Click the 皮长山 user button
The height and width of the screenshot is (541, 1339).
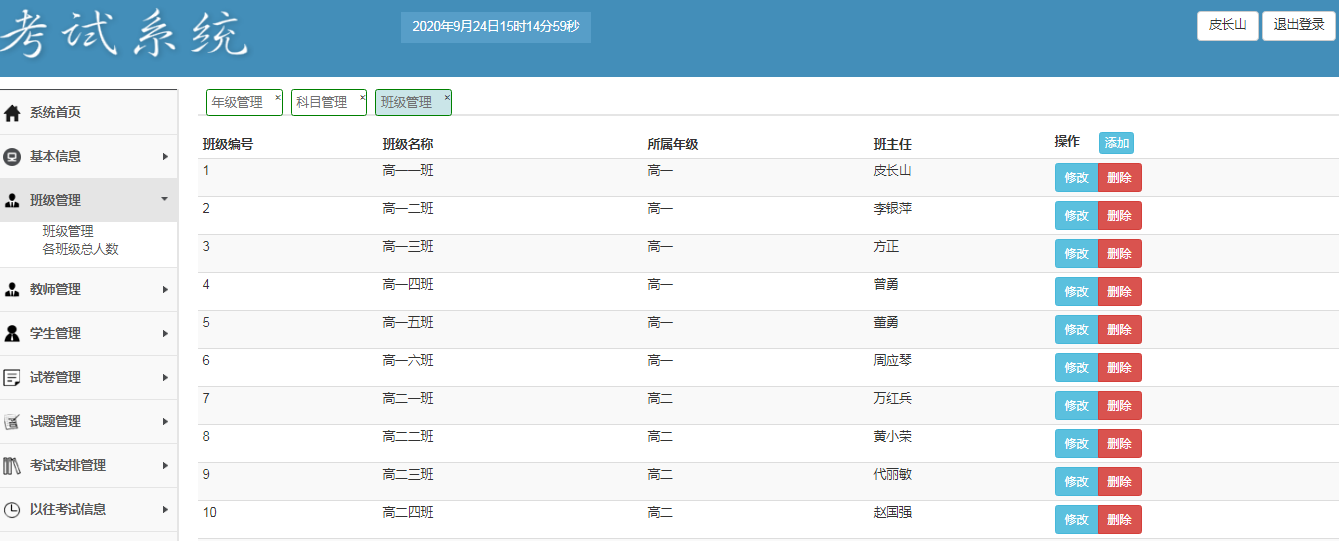coord(1227,26)
